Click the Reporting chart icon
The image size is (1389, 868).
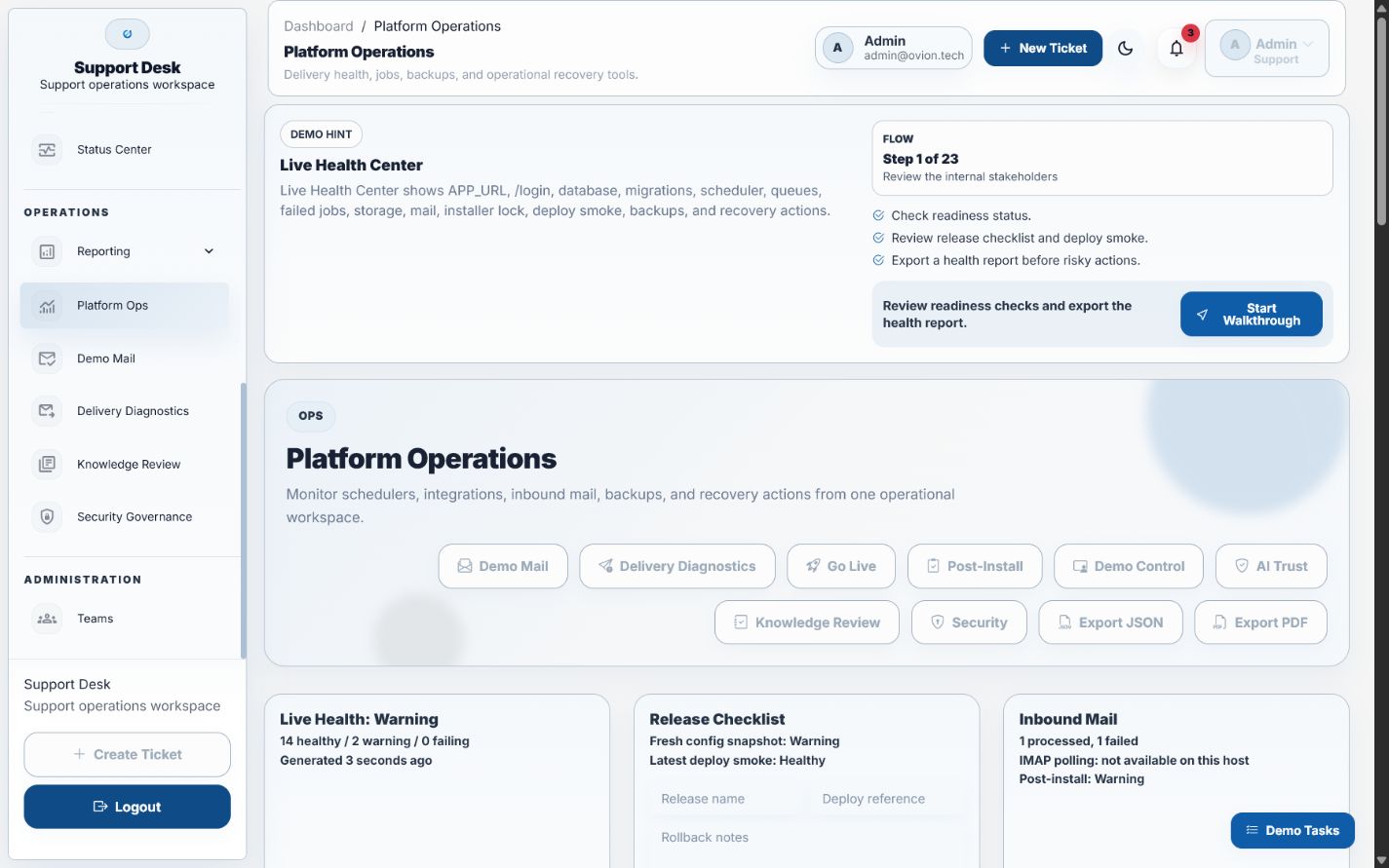pos(47,251)
